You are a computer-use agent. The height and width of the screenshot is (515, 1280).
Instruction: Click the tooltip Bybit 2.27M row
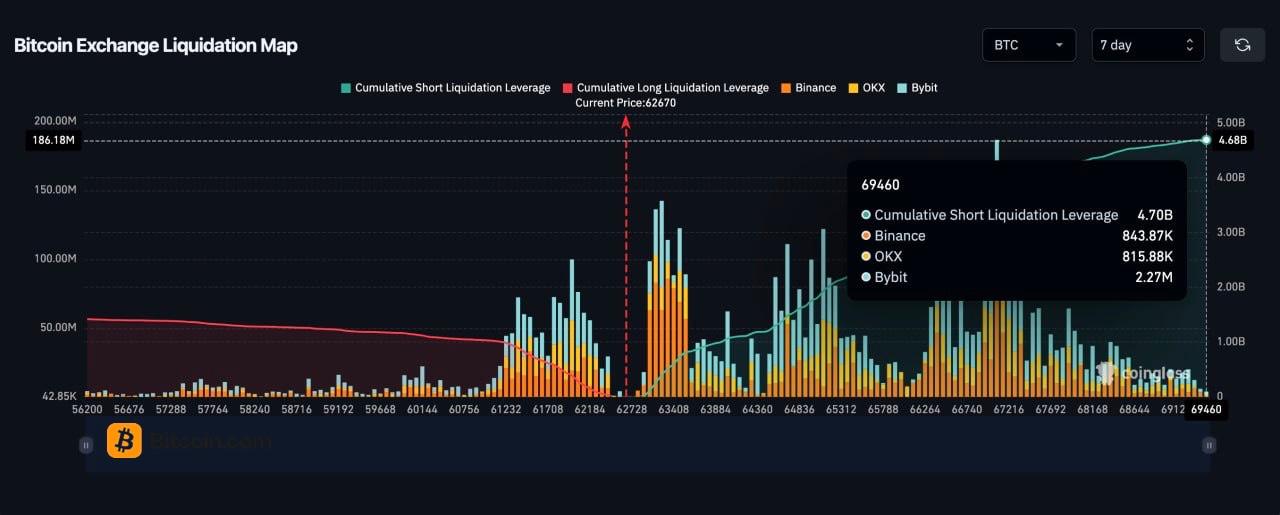(1016, 277)
